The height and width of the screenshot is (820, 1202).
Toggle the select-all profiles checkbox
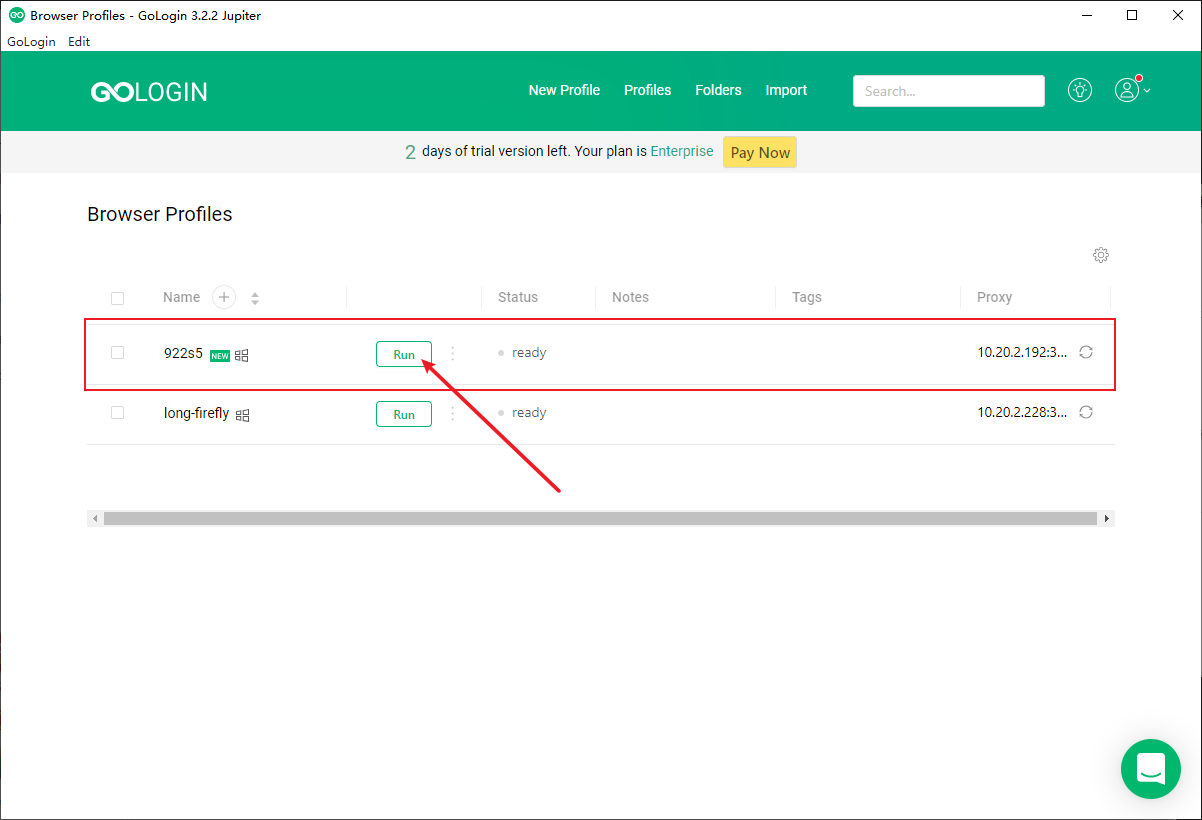click(118, 298)
